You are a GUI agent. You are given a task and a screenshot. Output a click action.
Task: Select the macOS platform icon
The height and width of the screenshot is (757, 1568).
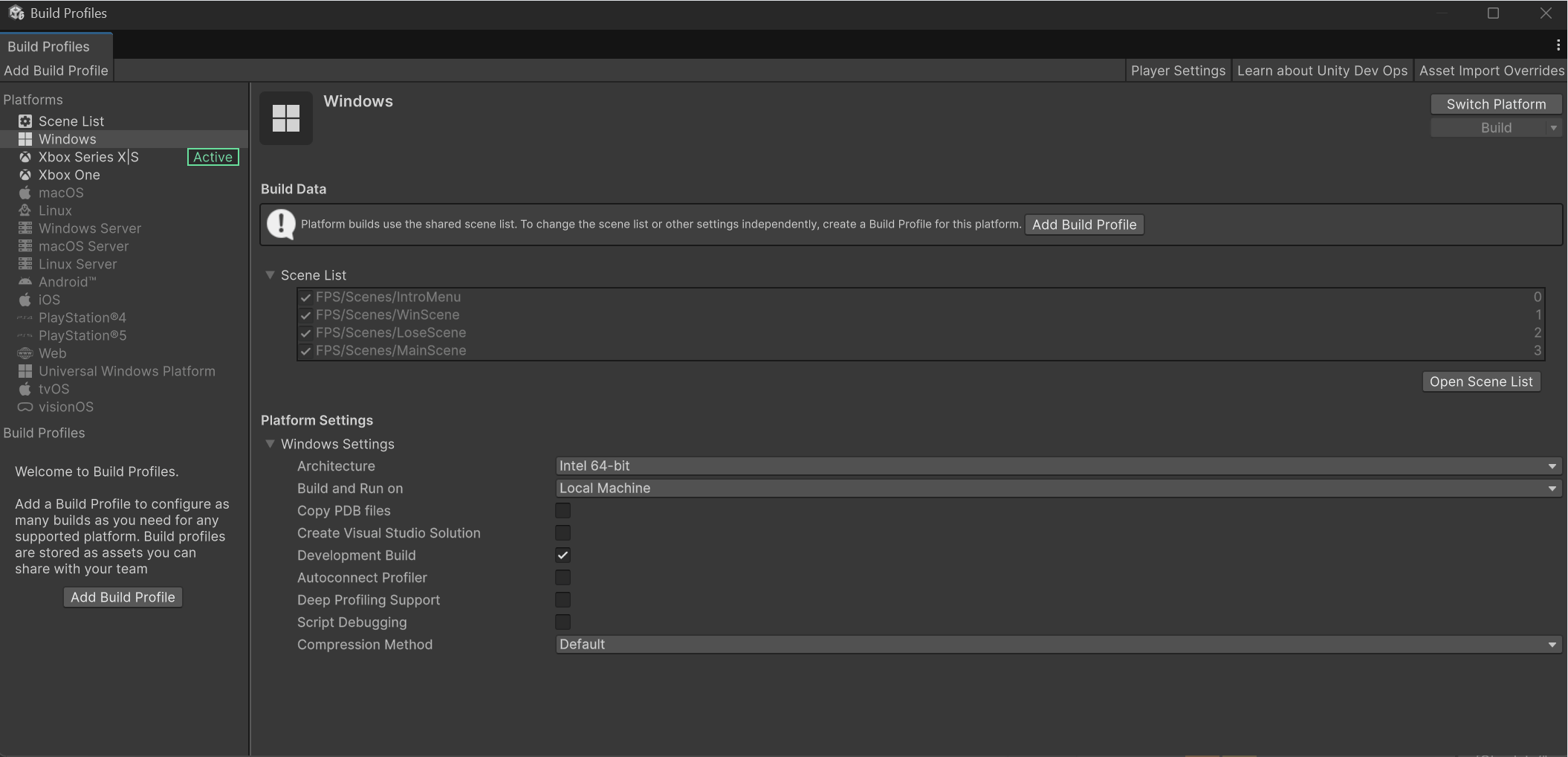(25, 193)
